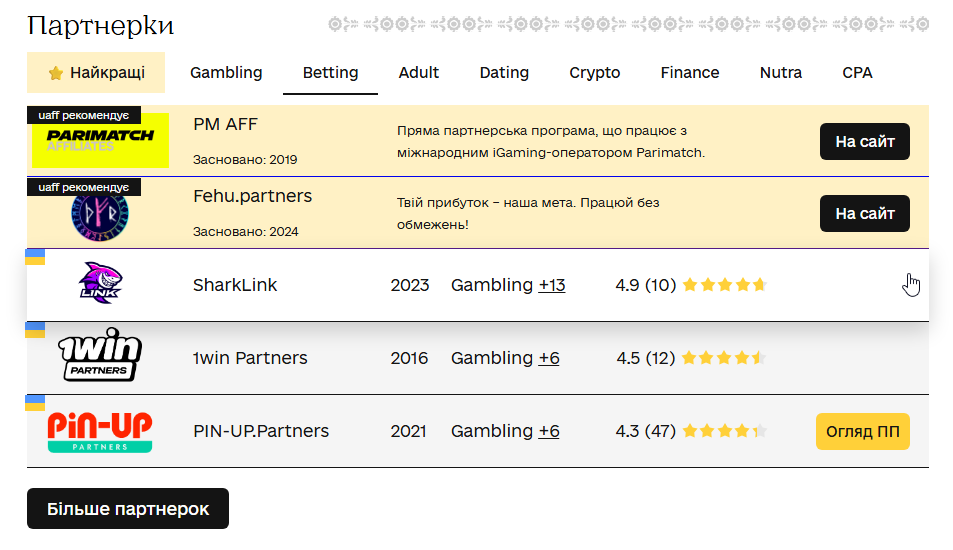Switch to the Nutra tab
Screen dimensions: 953x550
[x=781, y=72]
